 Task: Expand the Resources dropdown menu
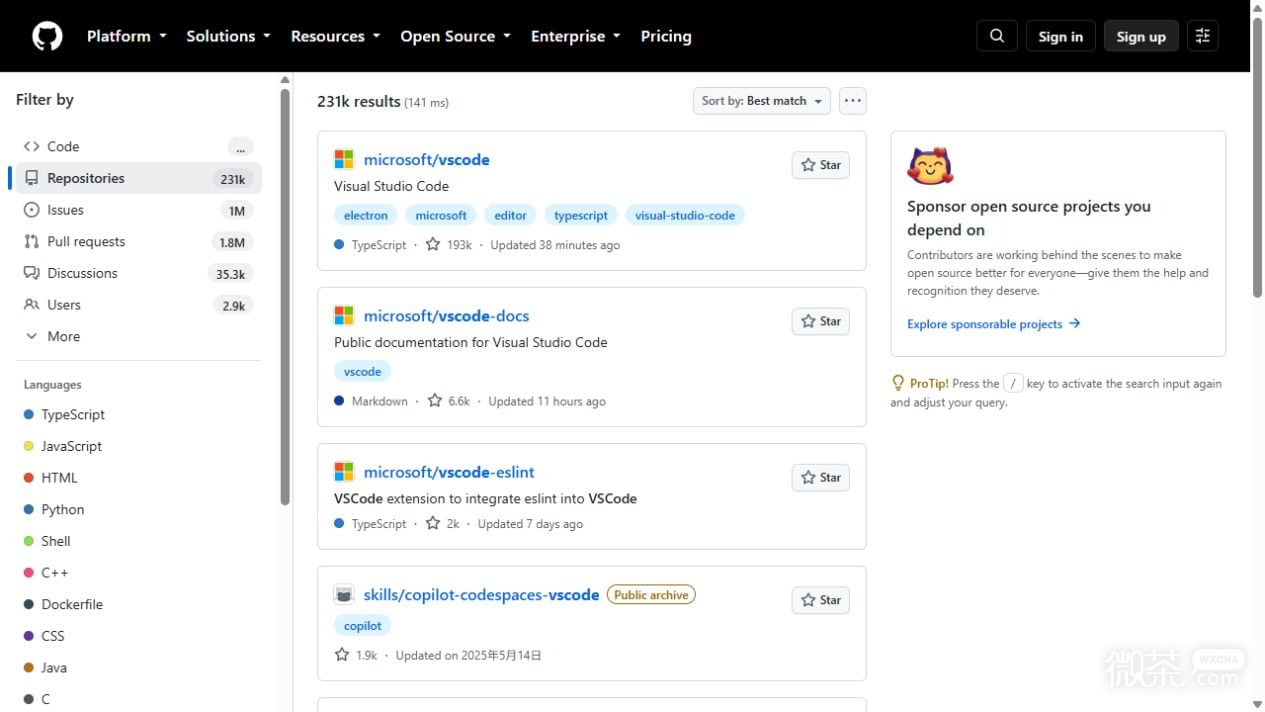coord(335,36)
